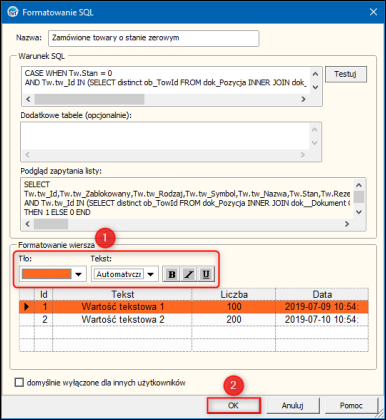
Task: Click inside Podgląd zapytania listy text box
Action: [x=187, y=198]
